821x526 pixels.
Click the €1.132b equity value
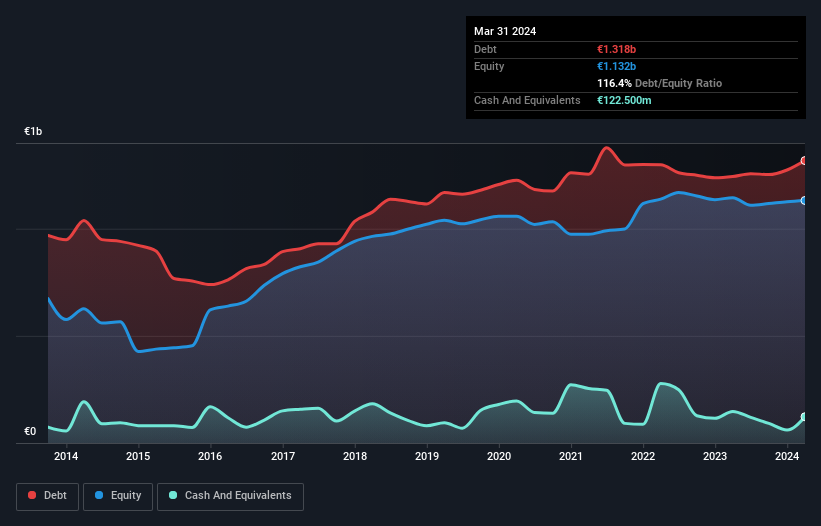[x=616, y=66]
